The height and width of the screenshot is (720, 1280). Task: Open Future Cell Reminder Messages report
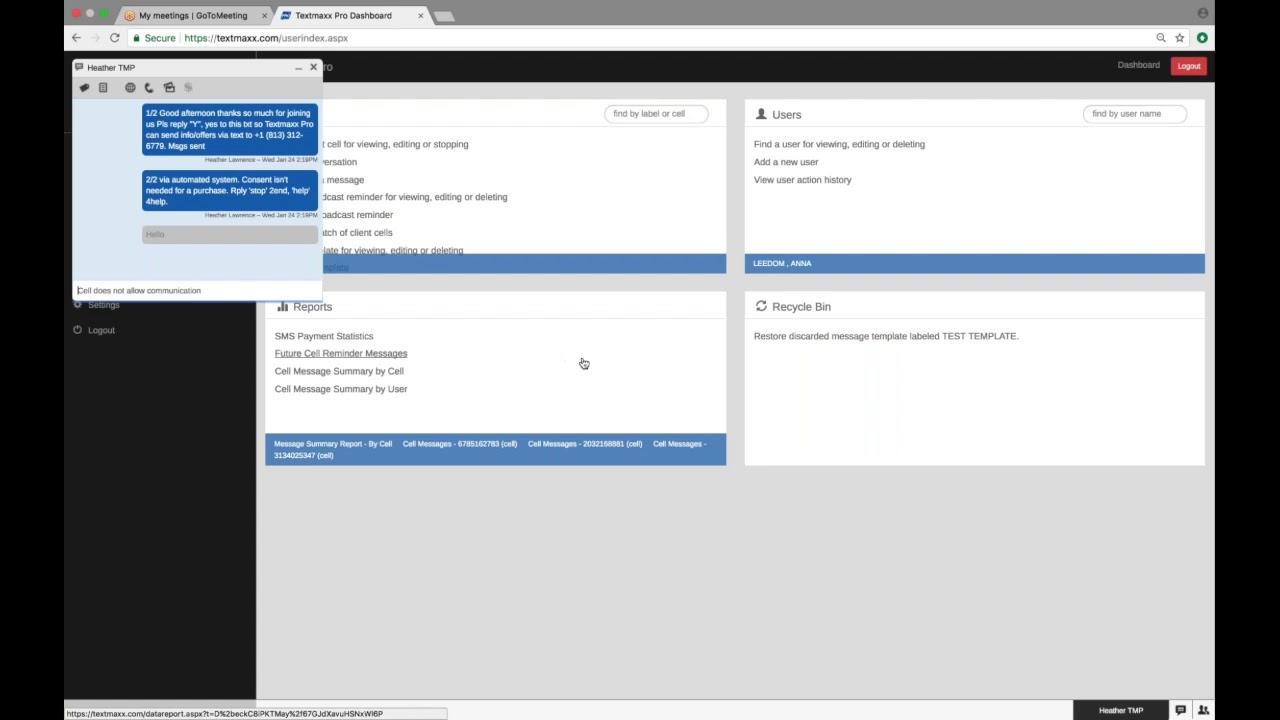pyautogui.click(x=341, y=354)
